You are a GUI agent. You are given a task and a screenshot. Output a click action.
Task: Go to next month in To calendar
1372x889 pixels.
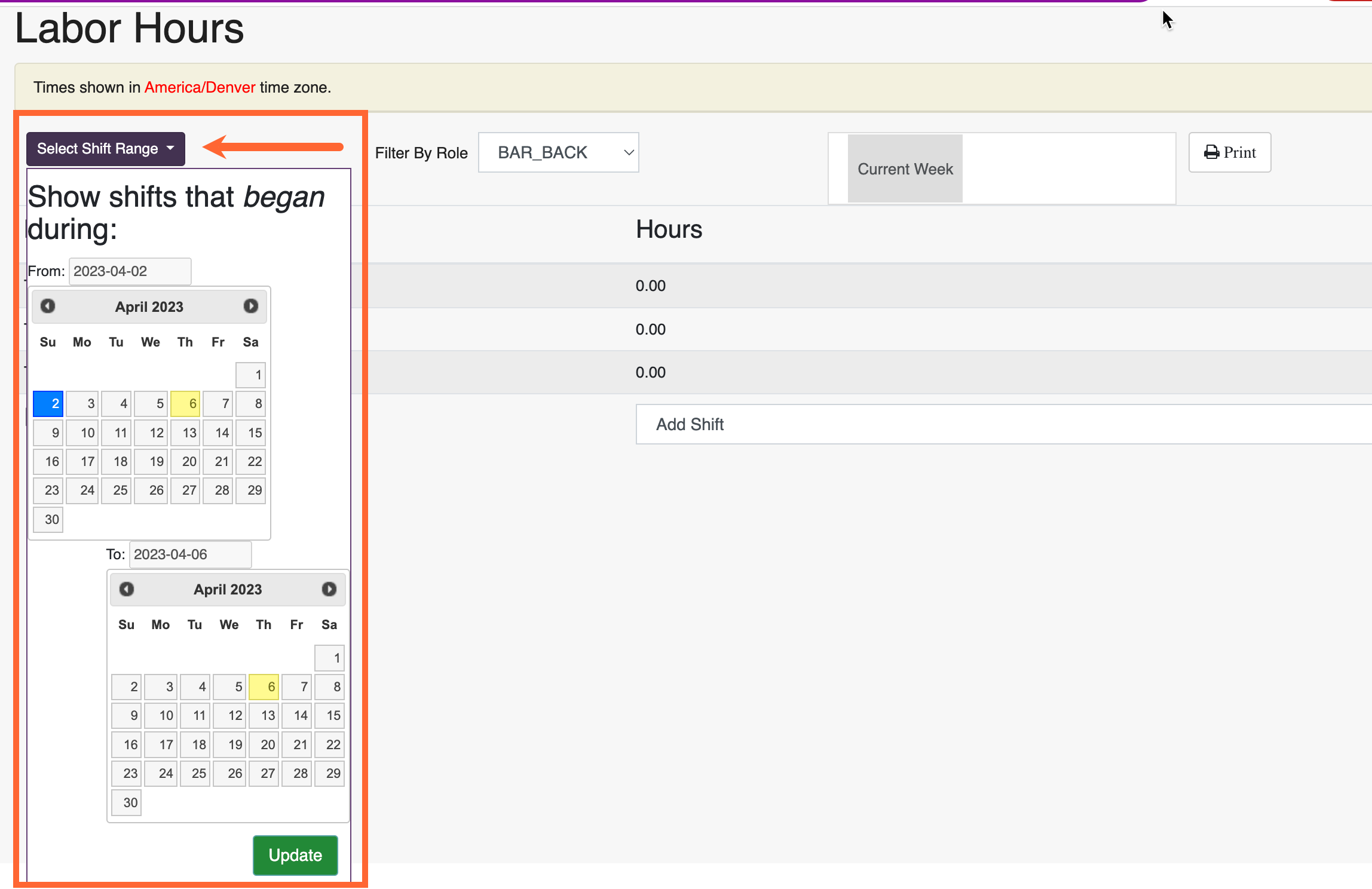(x=329, y=590)
